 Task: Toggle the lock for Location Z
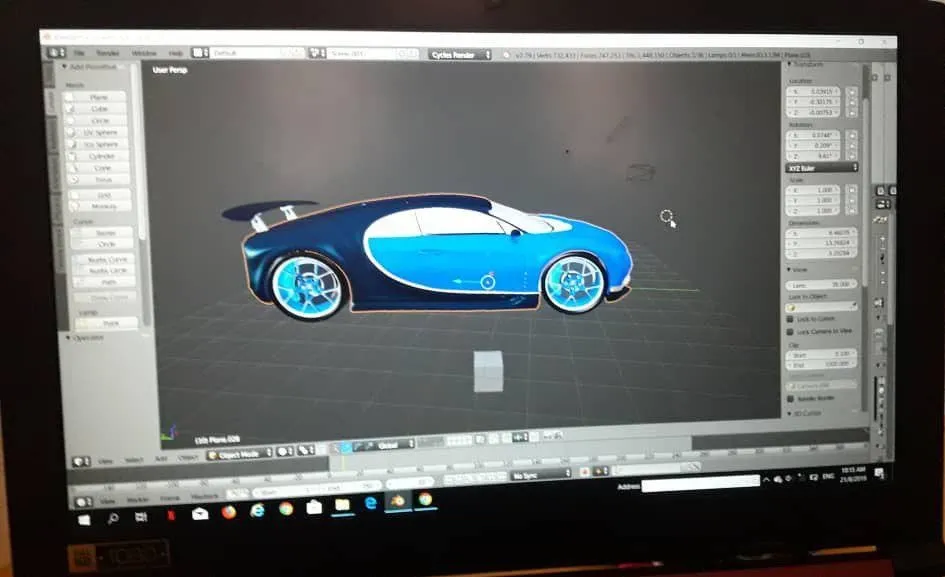tap(852, 113)
